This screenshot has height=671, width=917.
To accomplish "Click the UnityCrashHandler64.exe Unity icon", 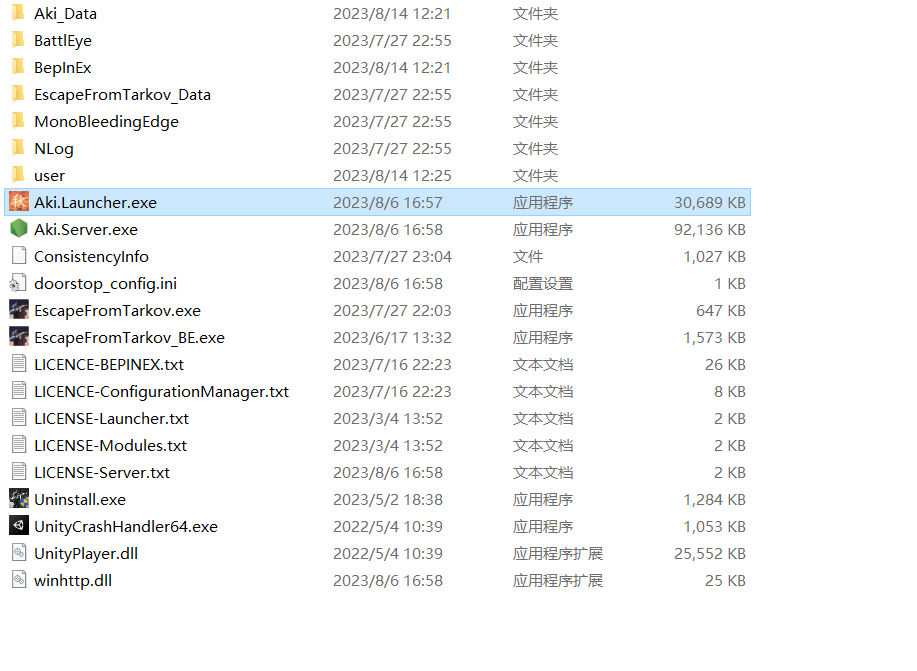I will (18, 526).
